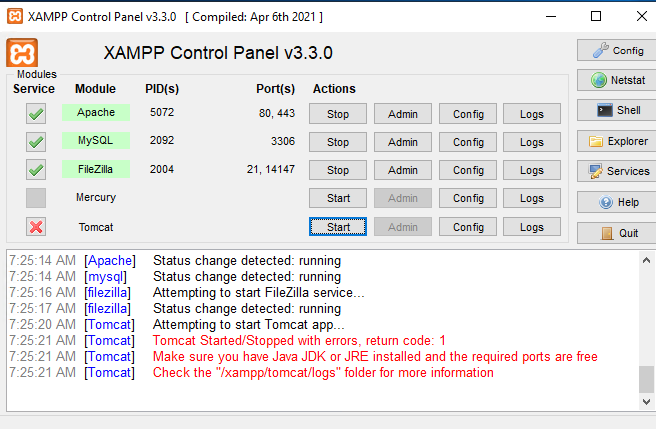Select the green Apache module label

(x=96, y=112)
